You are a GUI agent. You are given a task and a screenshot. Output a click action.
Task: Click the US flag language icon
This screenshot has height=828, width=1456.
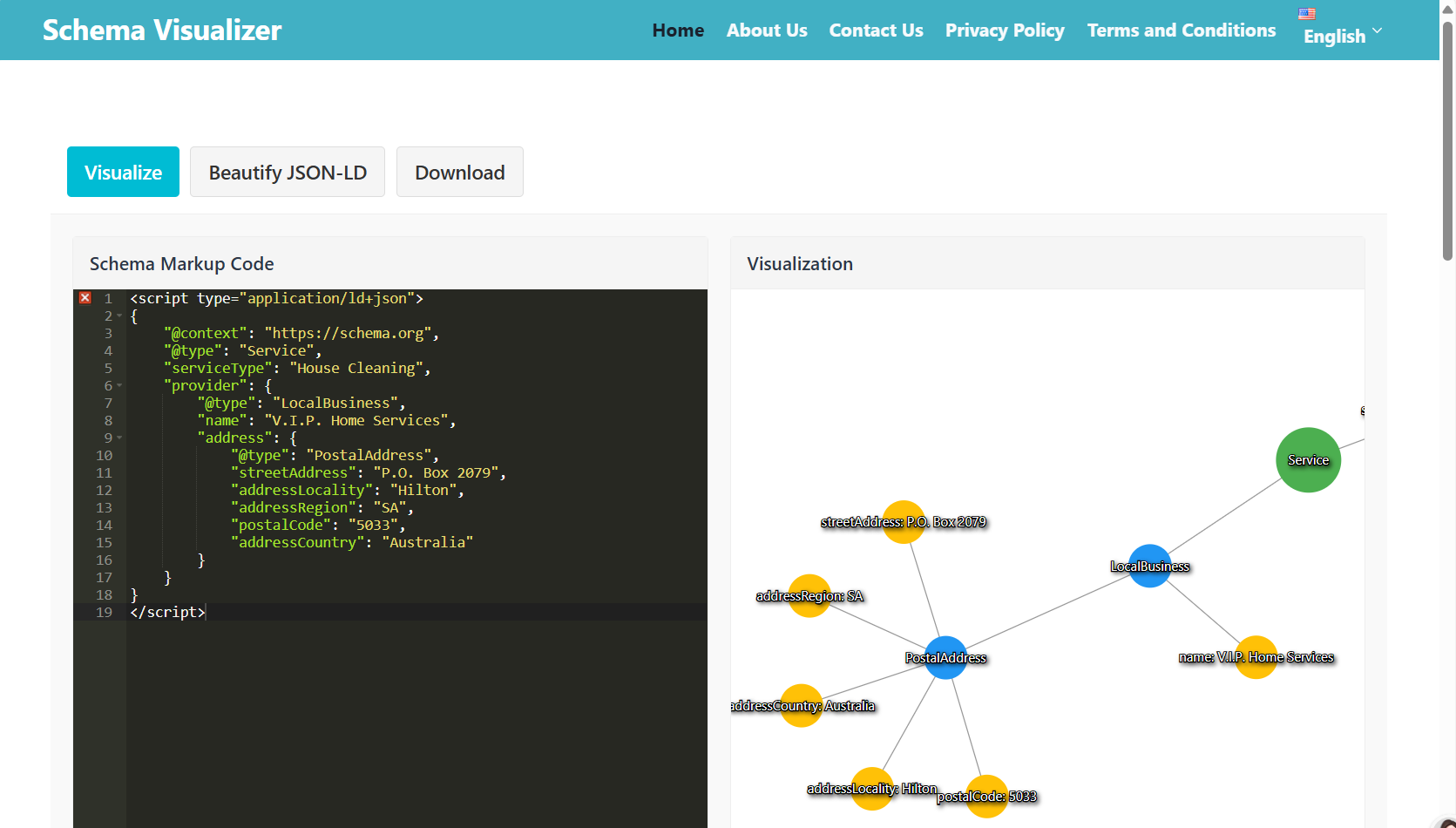pyautogui.click(x=1307, y=14)
